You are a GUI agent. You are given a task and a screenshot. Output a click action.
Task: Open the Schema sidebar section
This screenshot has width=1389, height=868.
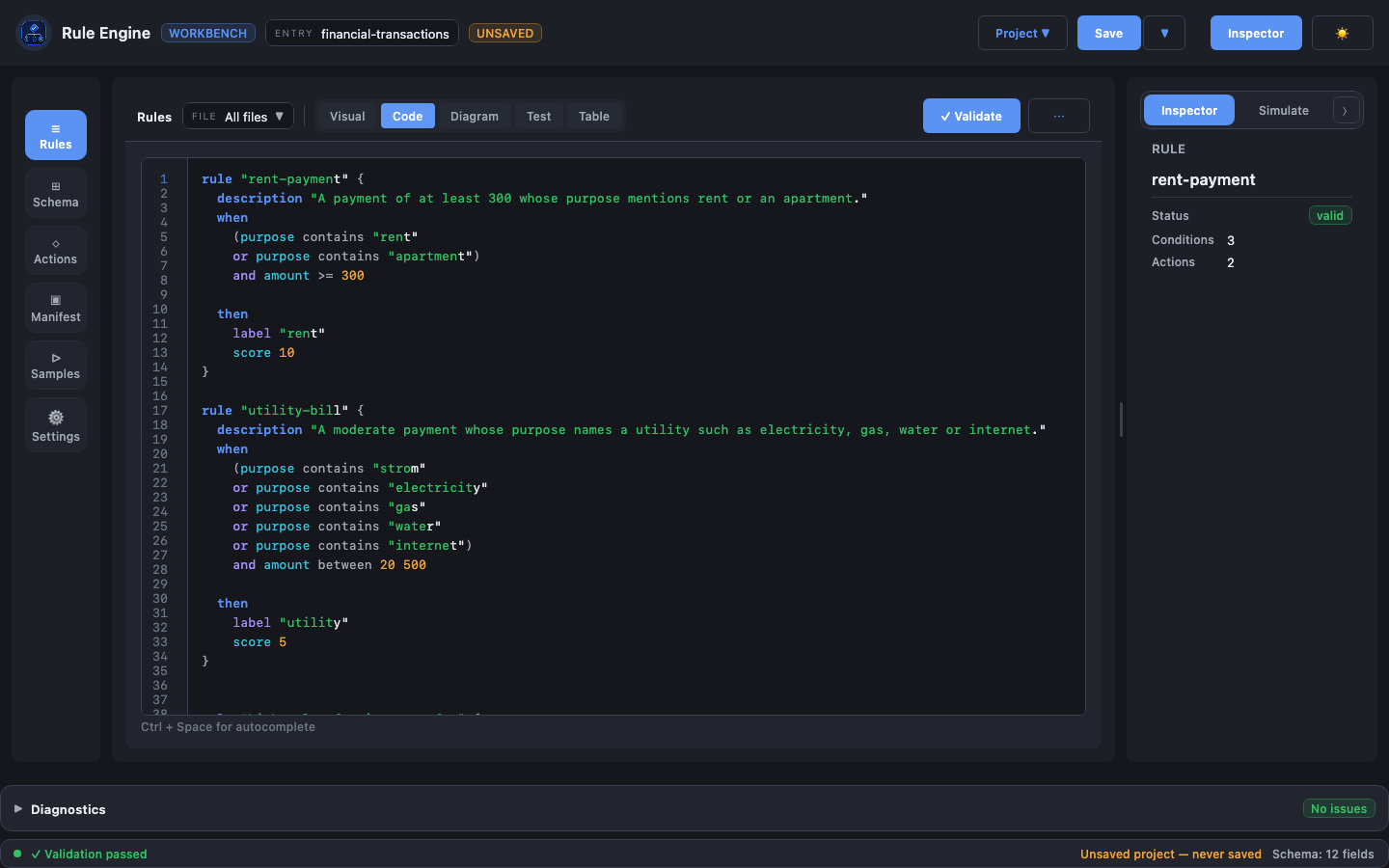56,193
